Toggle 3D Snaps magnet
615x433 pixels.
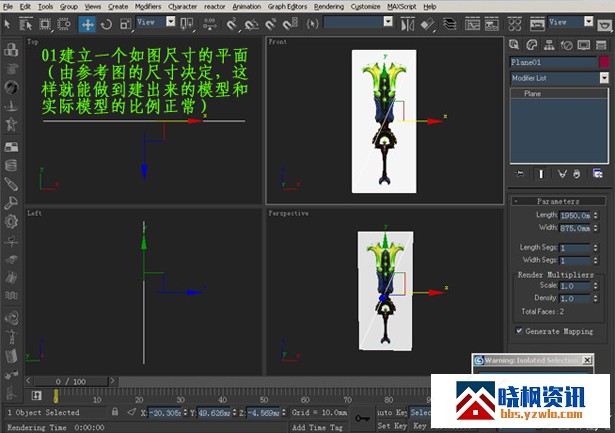[232, 24]
